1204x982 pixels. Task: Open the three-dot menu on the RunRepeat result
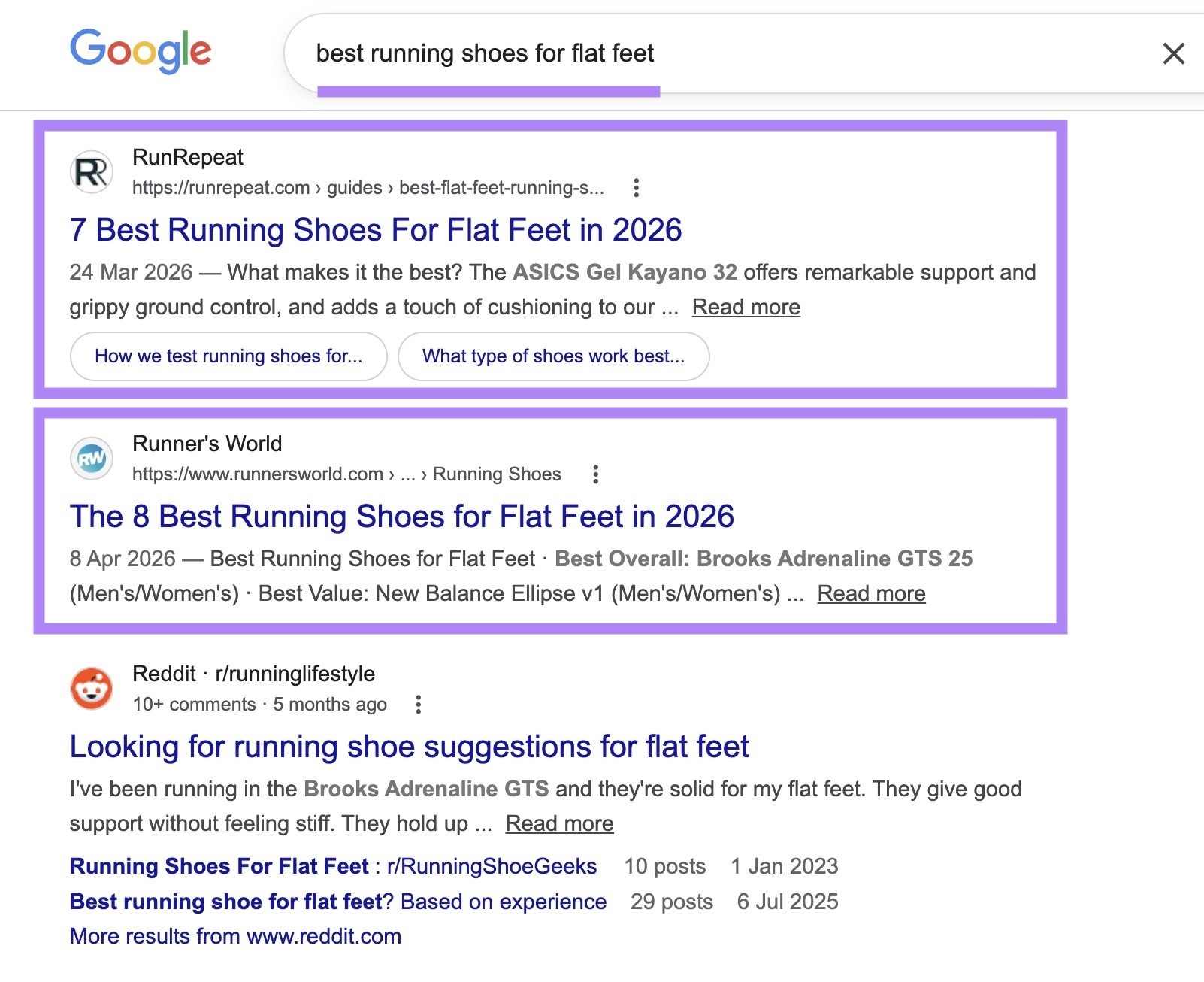[x=638, y=188]
